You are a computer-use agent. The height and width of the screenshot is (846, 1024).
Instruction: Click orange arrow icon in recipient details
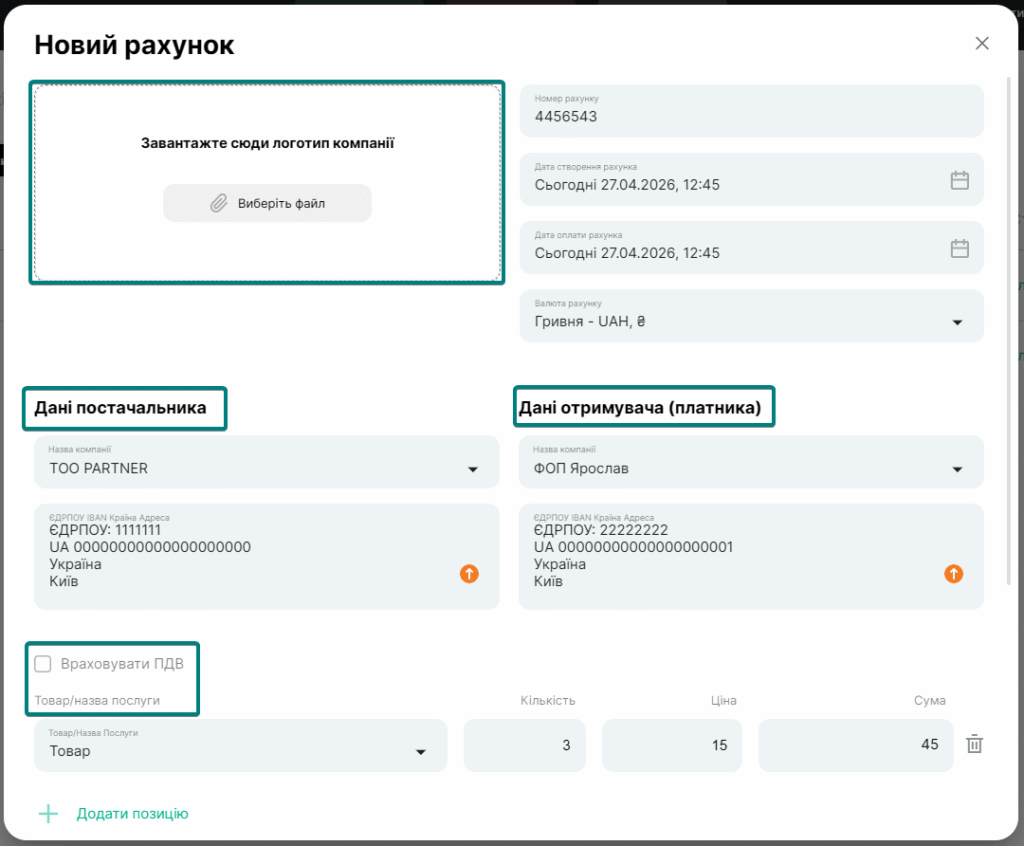click(x=954, y=574)
